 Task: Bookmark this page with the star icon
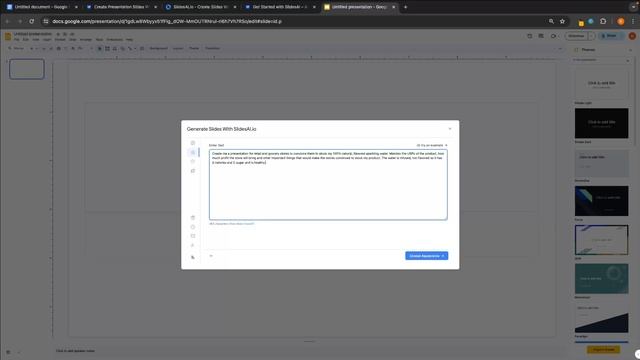point(562,21)
